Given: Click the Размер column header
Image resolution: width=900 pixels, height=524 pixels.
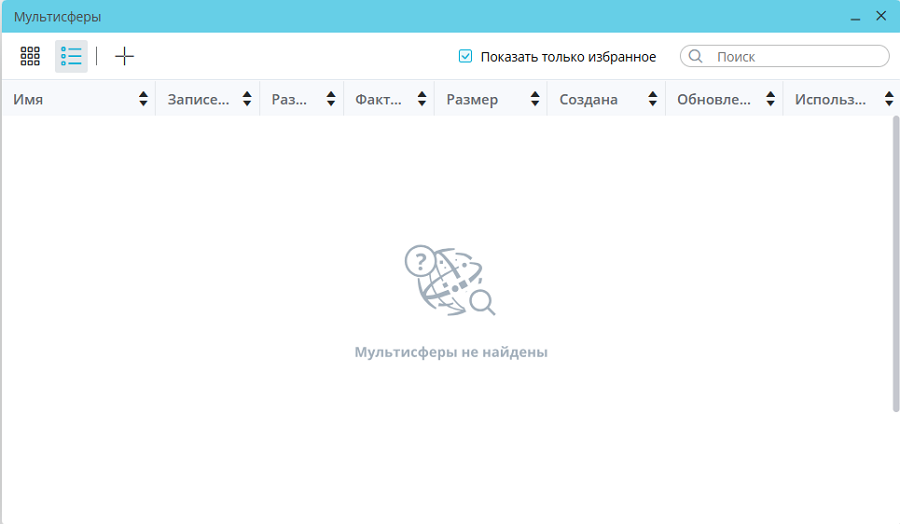Looking at the screenshot, I should (491, 99).
